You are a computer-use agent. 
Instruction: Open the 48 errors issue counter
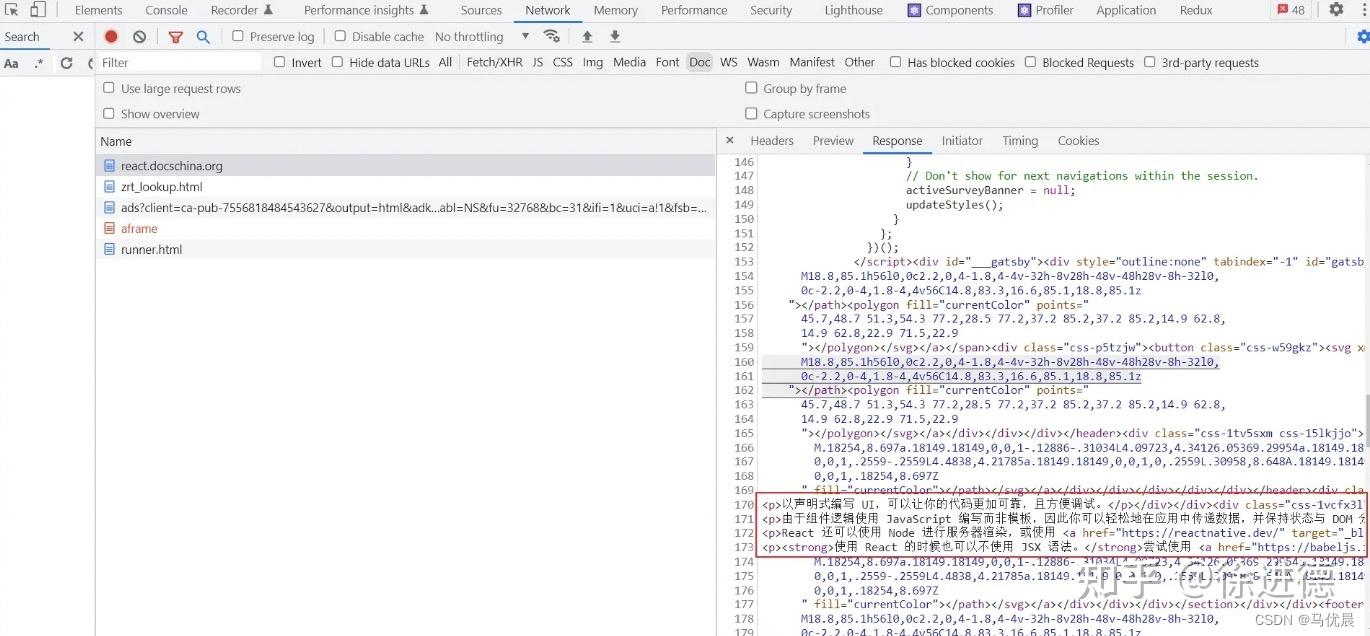(1291, 10)
